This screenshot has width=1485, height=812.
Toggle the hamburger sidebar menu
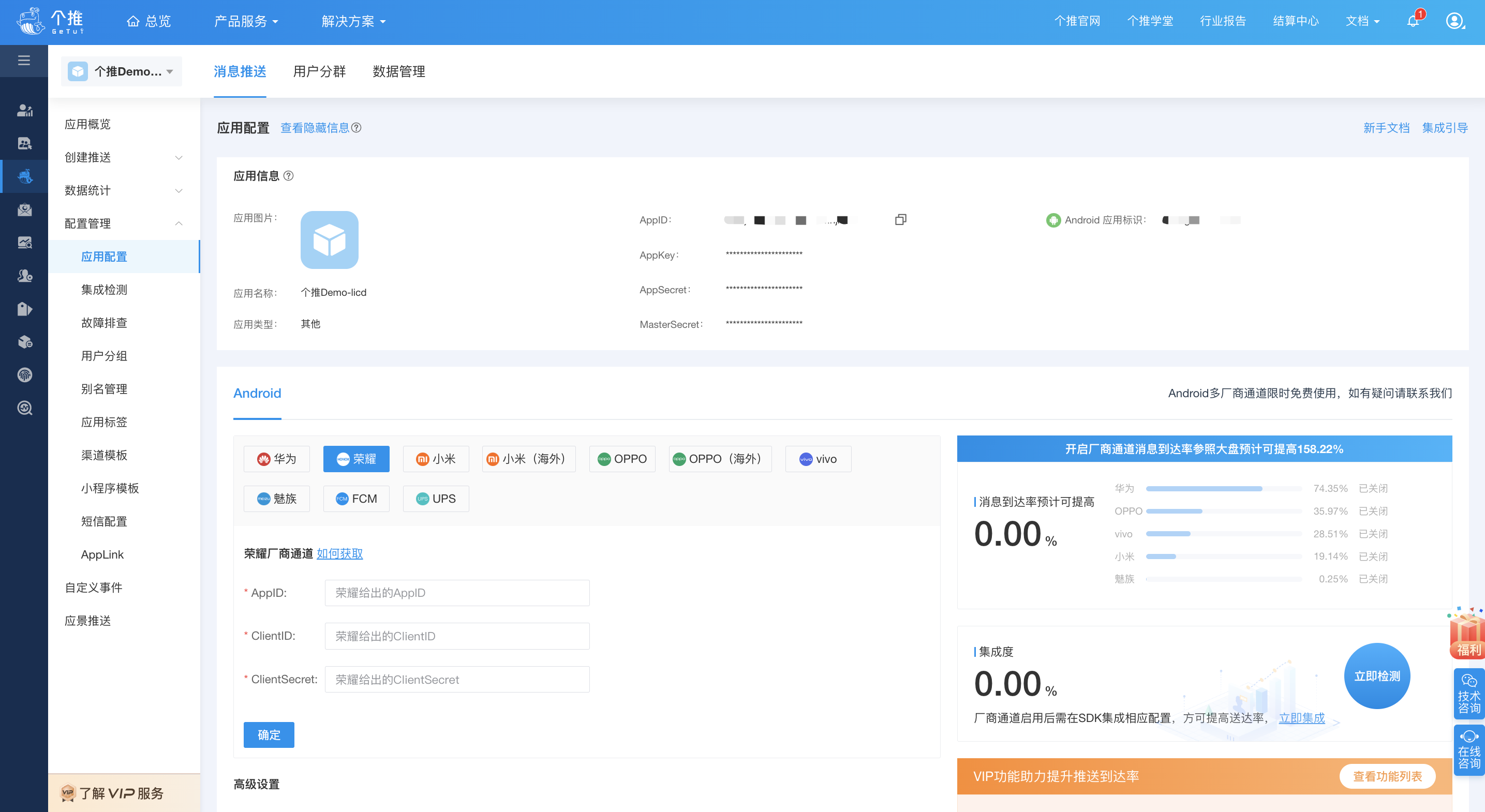[x=24, y=61]
